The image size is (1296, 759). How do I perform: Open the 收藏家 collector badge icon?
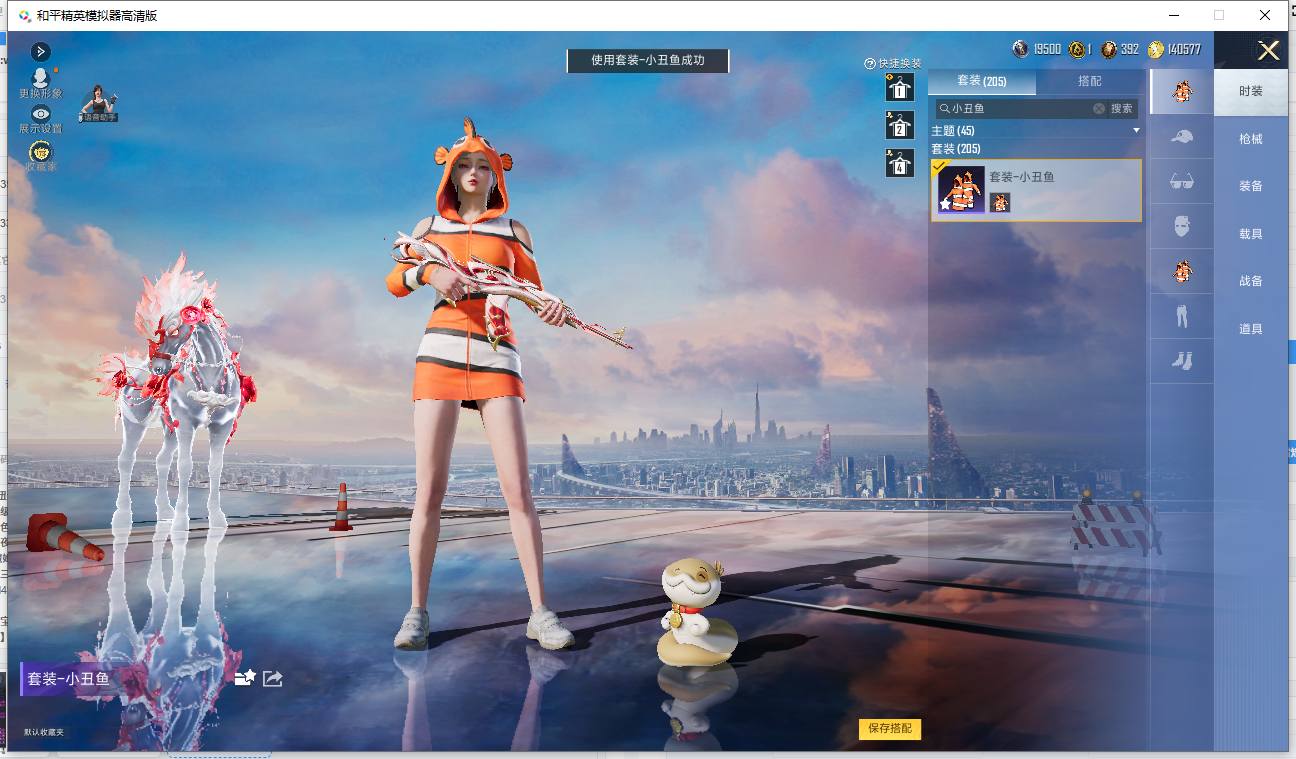click(x=41, y=151)
